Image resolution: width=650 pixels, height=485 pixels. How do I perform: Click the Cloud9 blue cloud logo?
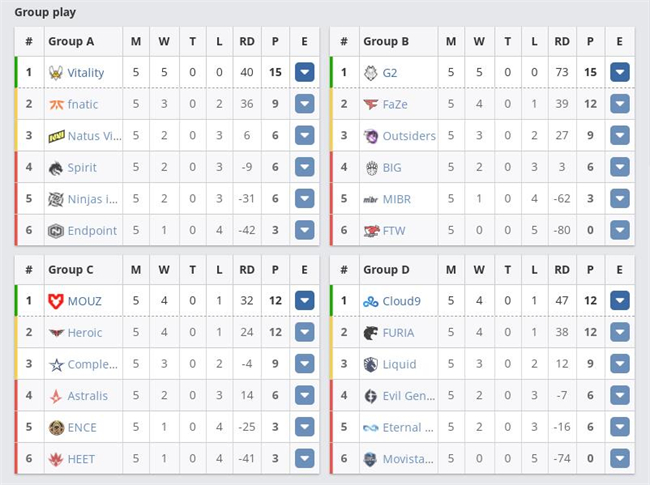[x=371, y=302]
